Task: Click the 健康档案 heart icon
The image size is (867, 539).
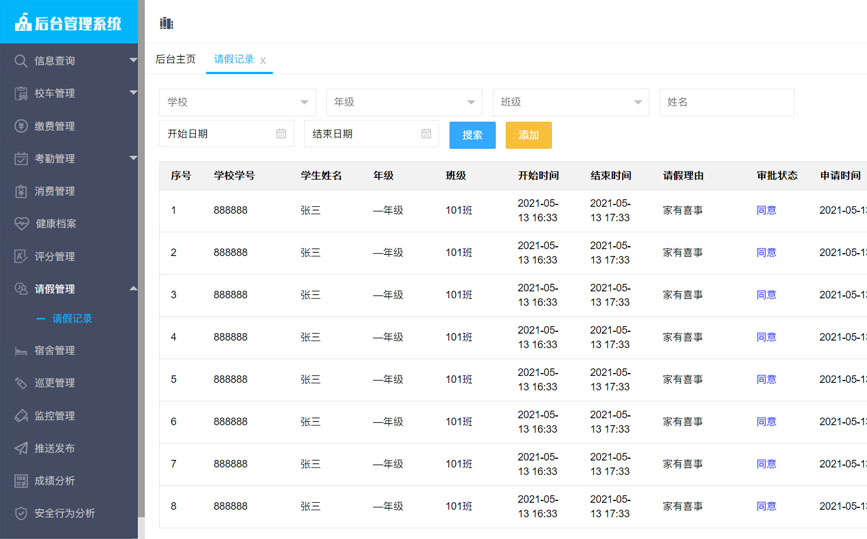Action: tap(21, 224)
